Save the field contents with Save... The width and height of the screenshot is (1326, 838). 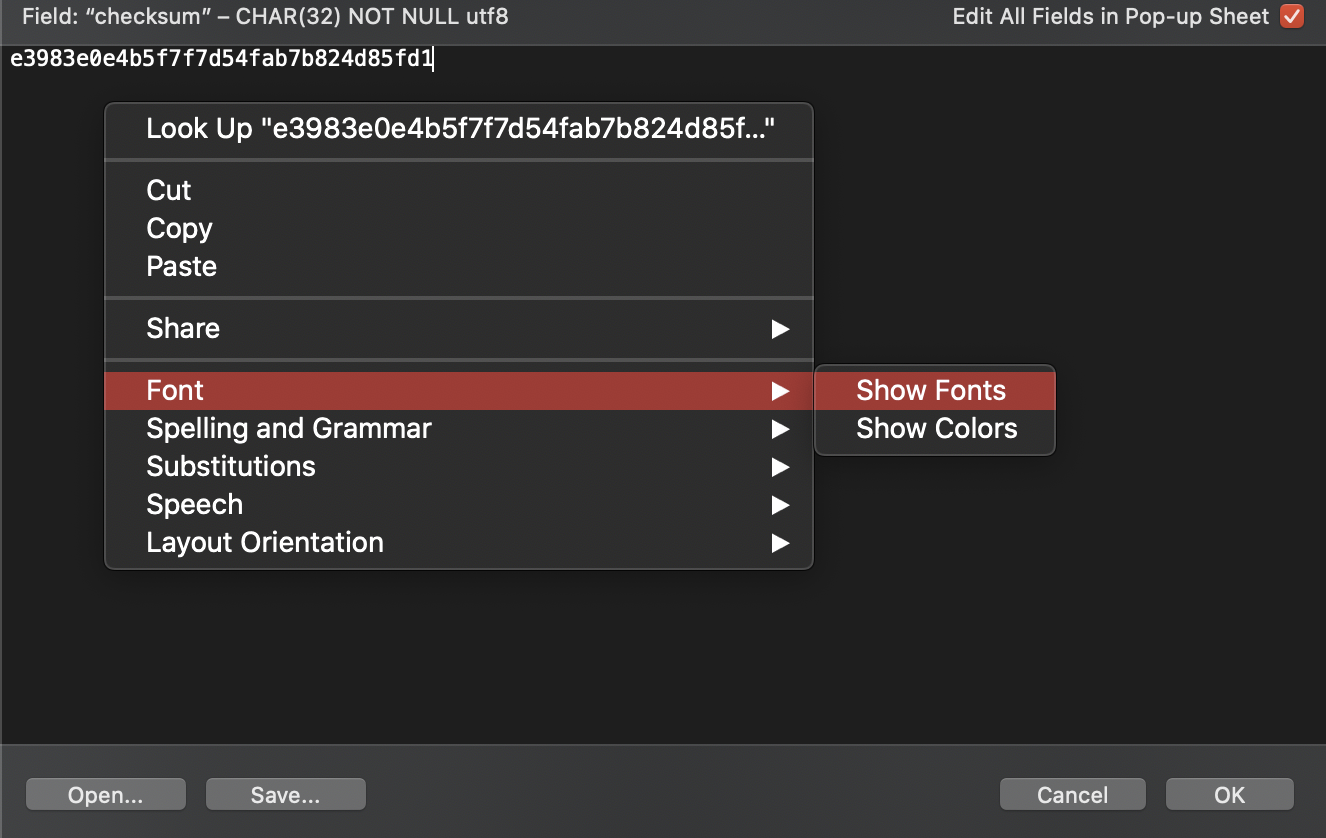pos(285,794)
